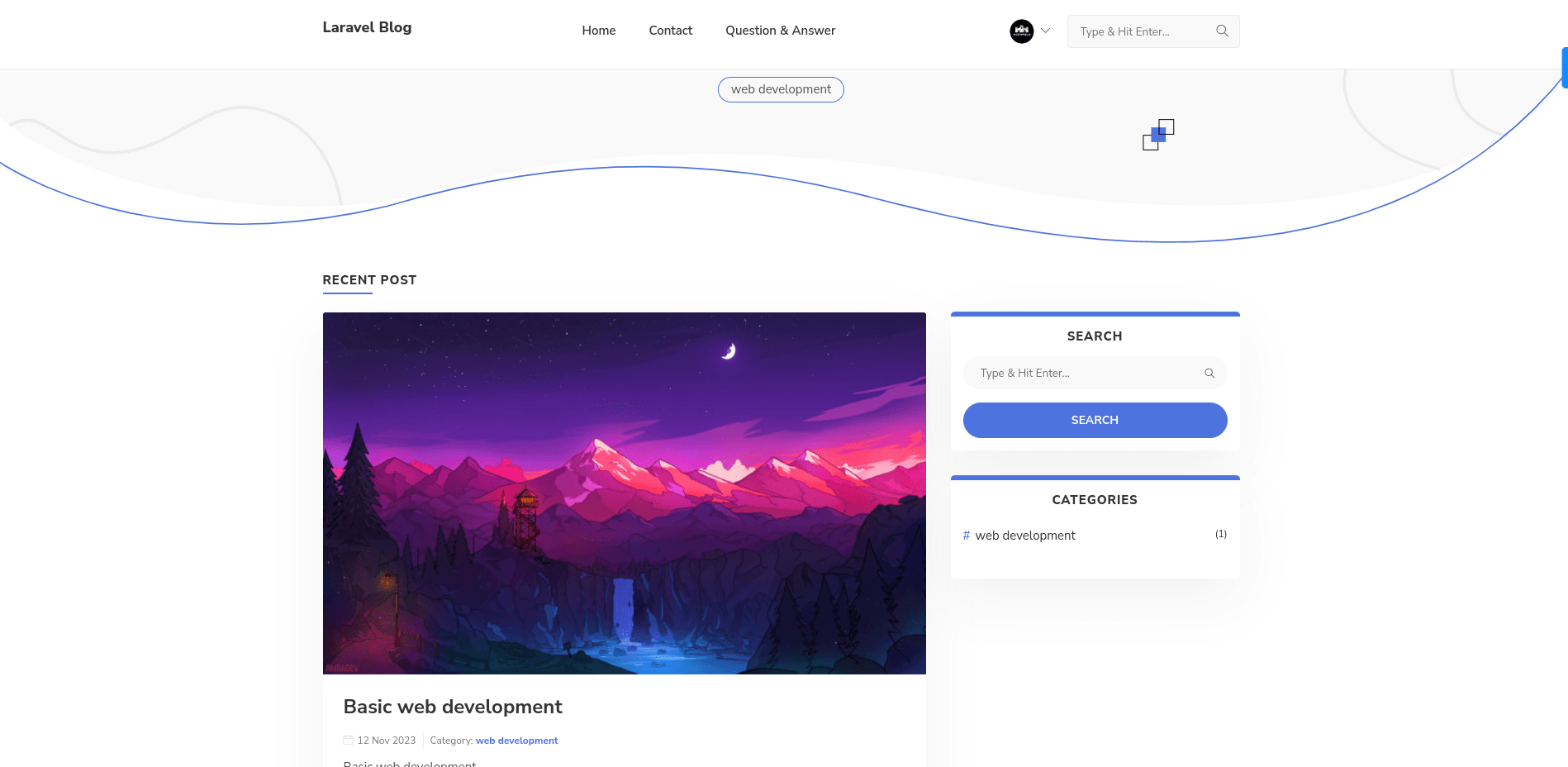Click the web development category link in post meta

pos(516,741)
